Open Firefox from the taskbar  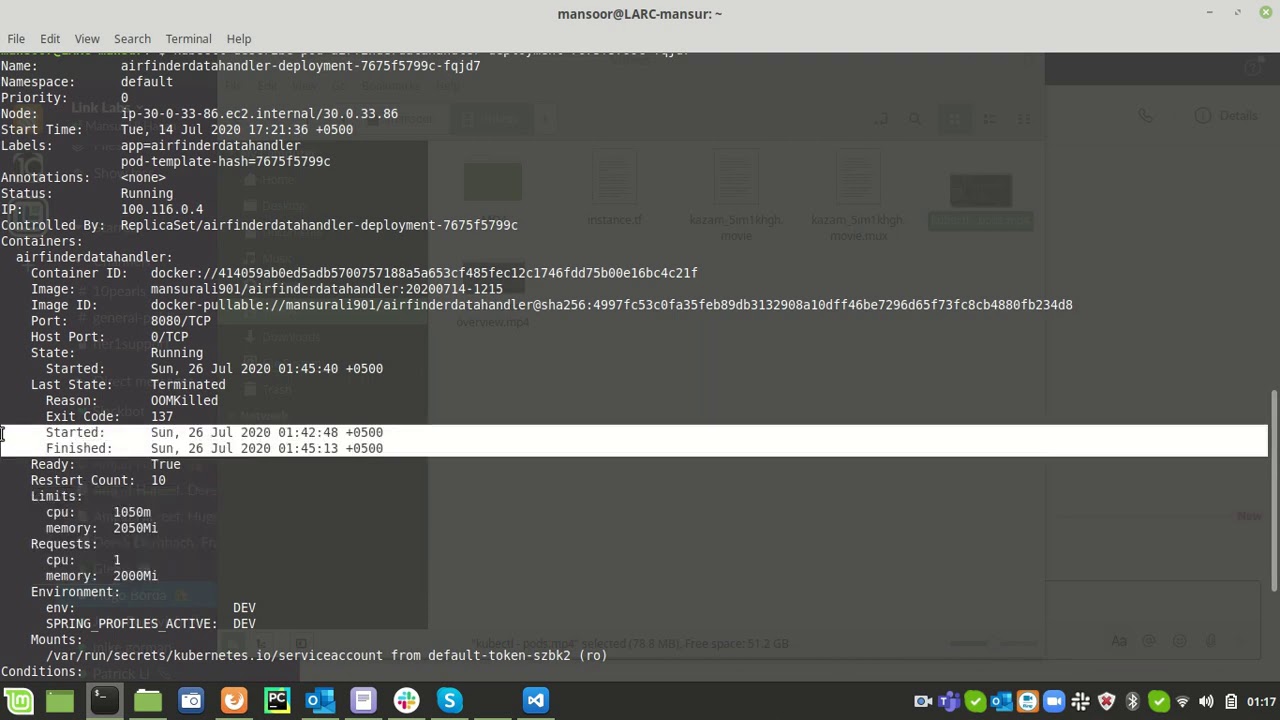tap(234, 701)
